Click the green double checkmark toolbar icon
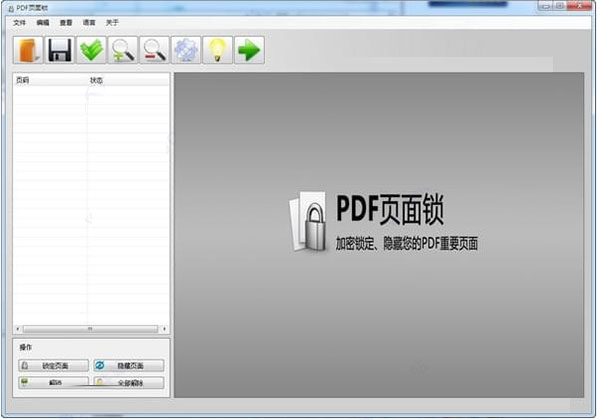 pyautogui.click(x=91, y=50)
